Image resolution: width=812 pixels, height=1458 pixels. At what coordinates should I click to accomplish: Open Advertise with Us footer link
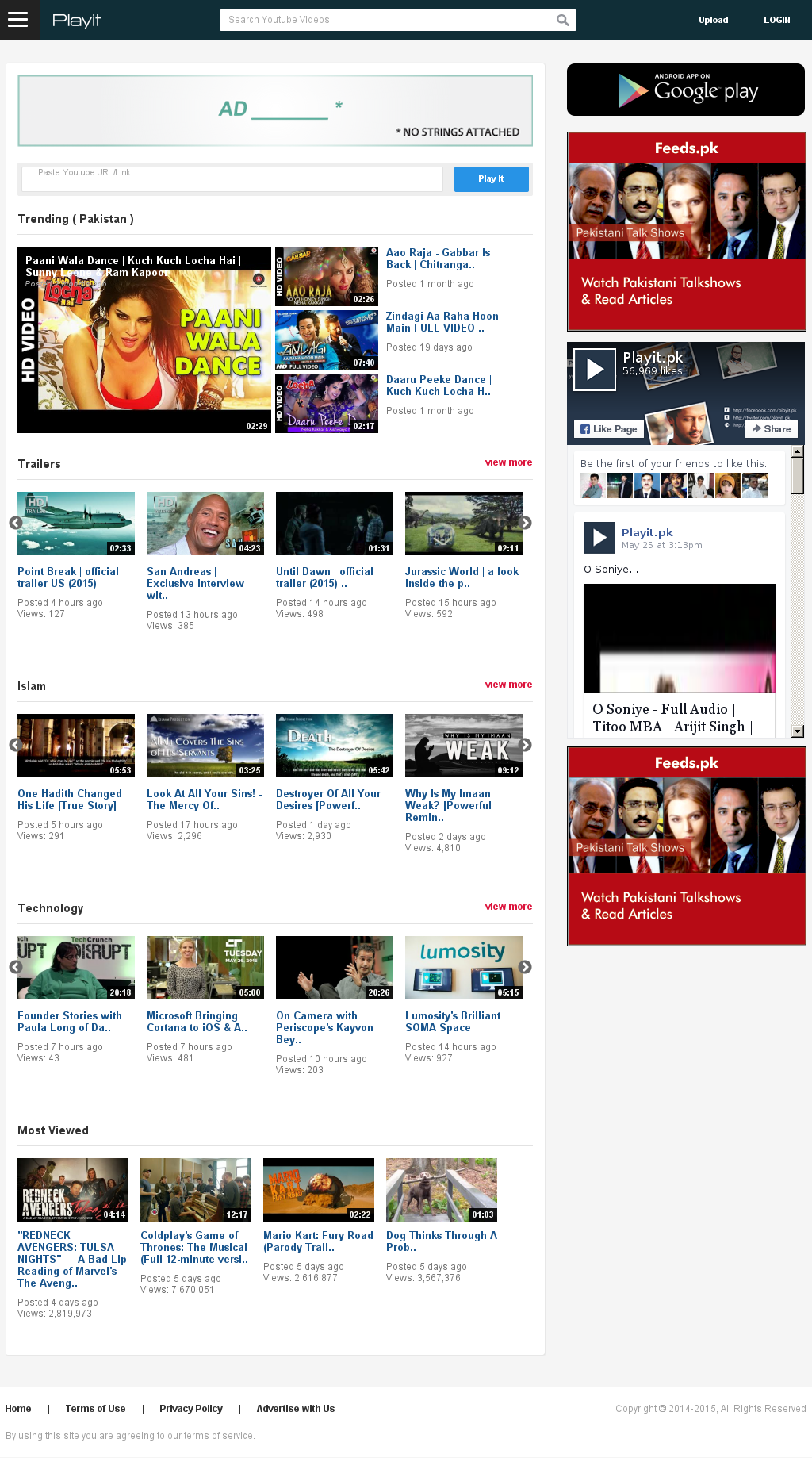pos(296,1409)
